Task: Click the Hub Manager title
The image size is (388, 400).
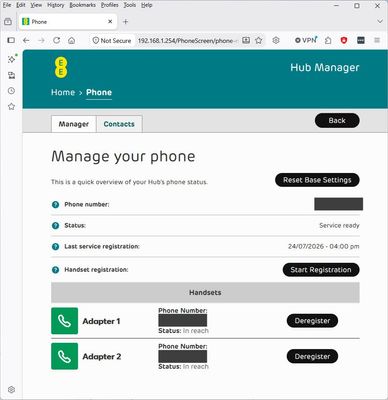Action: pos(325,67)
